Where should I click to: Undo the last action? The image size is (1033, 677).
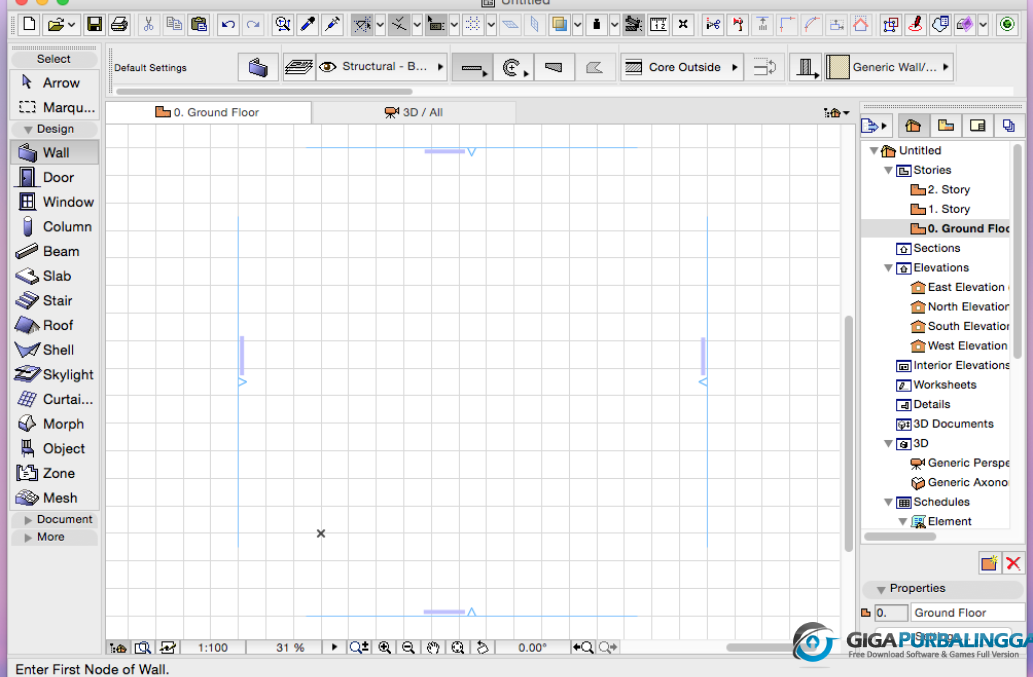click(228, 25)
